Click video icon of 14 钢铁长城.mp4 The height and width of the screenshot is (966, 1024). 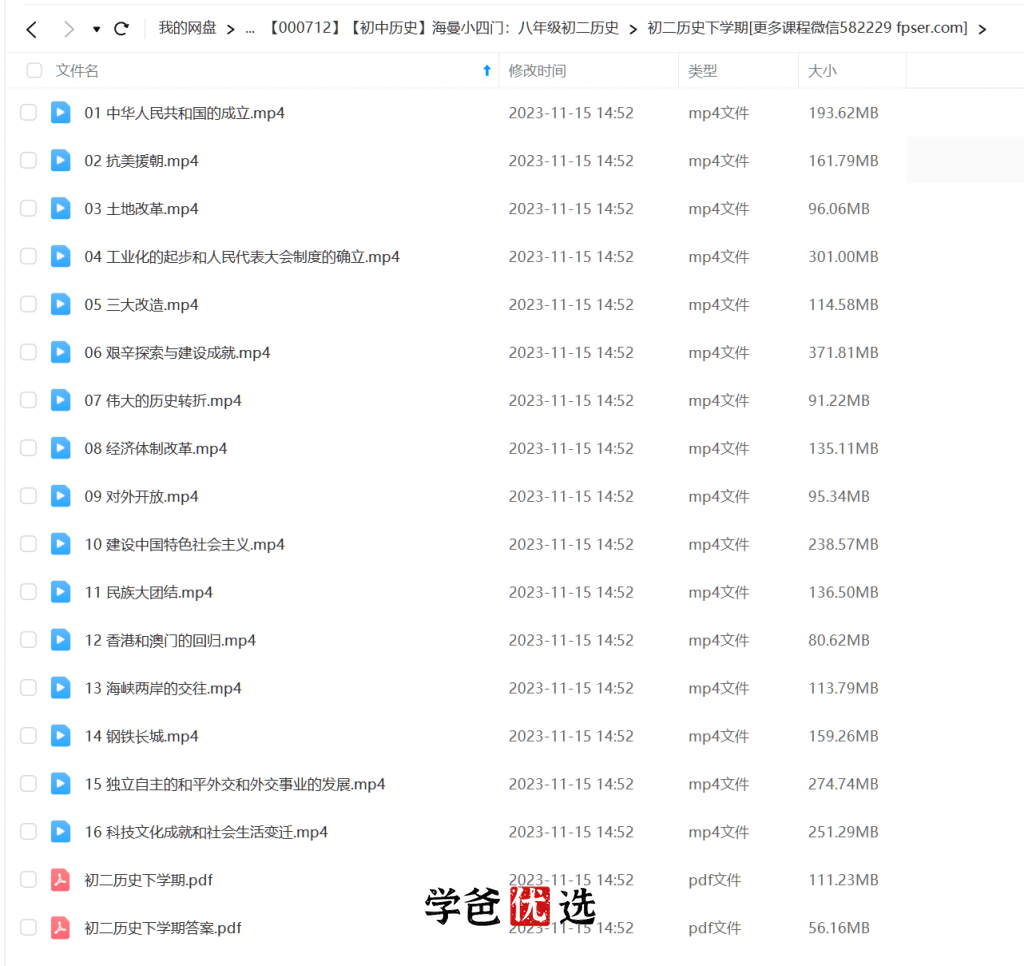(61, 735)
